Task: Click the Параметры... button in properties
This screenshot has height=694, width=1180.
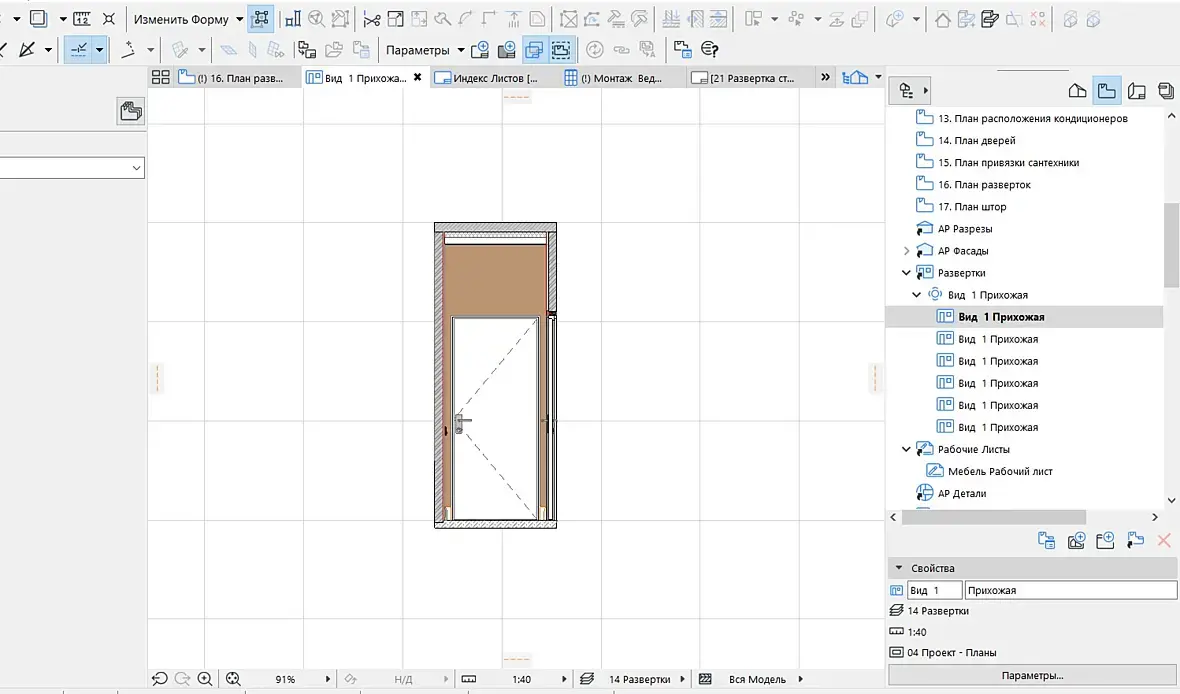Action: click(x=1032, y=675)
